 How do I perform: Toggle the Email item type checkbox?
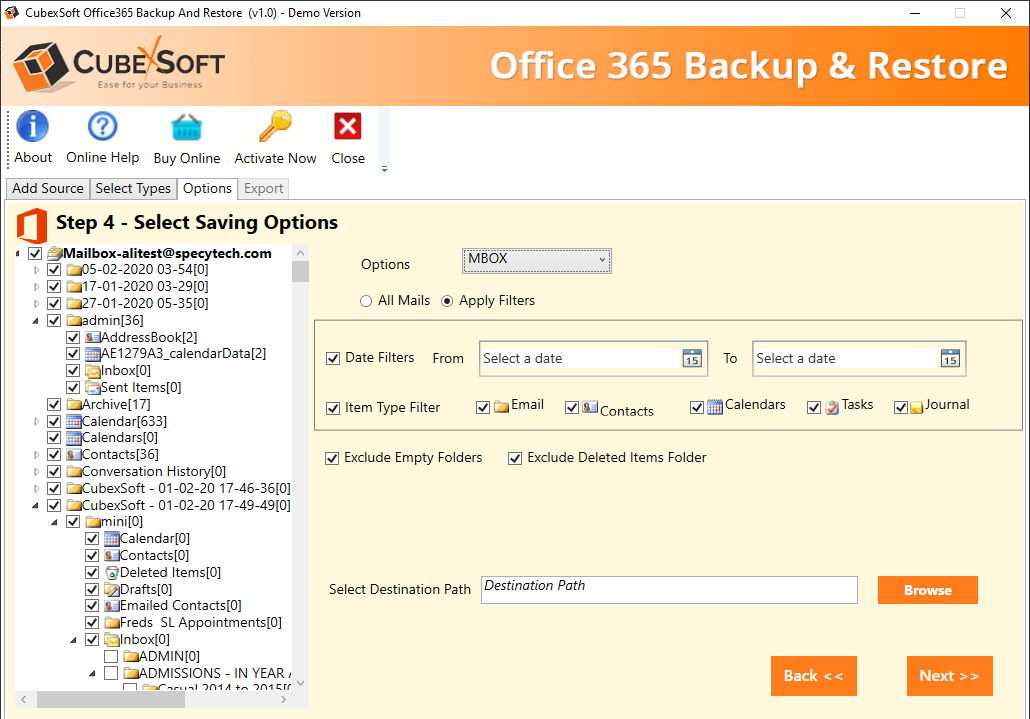(x=483, y=408)
